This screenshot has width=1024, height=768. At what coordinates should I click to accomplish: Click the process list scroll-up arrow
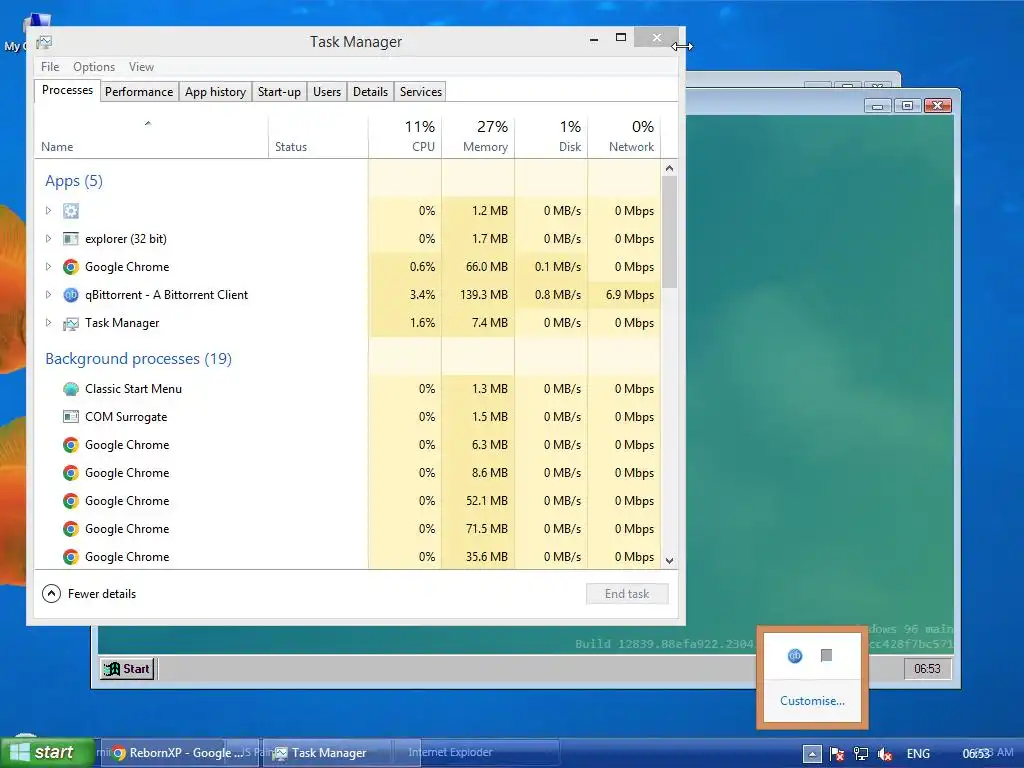(x=669, y=168)
